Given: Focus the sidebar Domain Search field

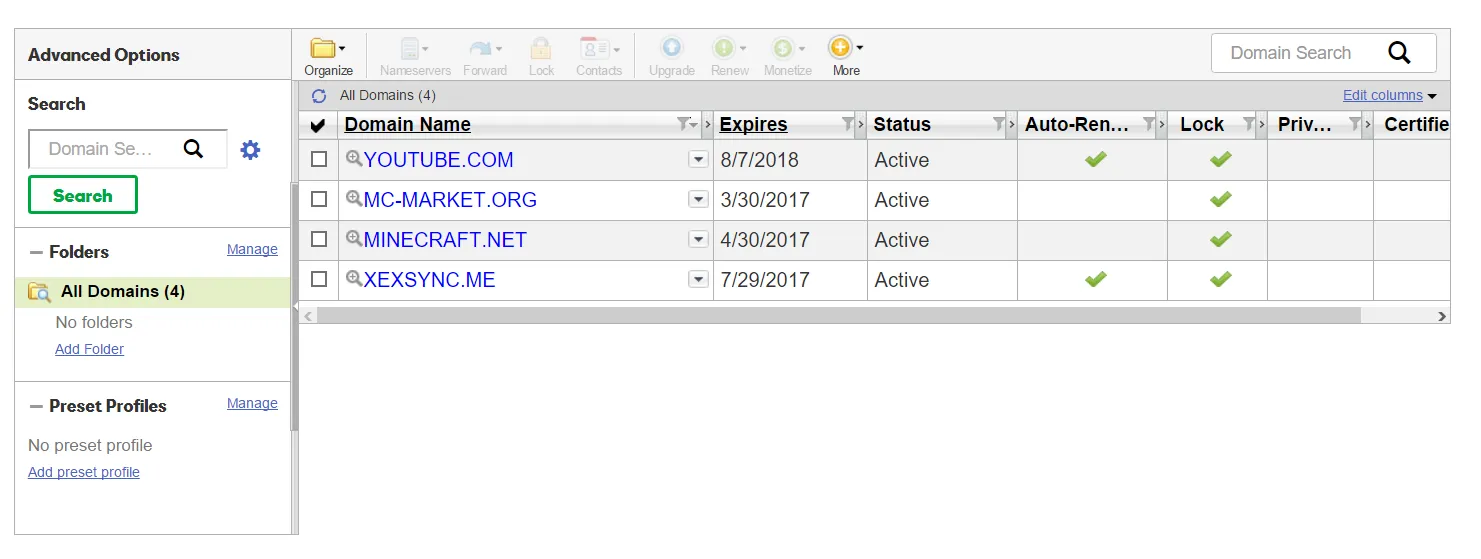Looking at the screenshot, I should click(128, 149).
